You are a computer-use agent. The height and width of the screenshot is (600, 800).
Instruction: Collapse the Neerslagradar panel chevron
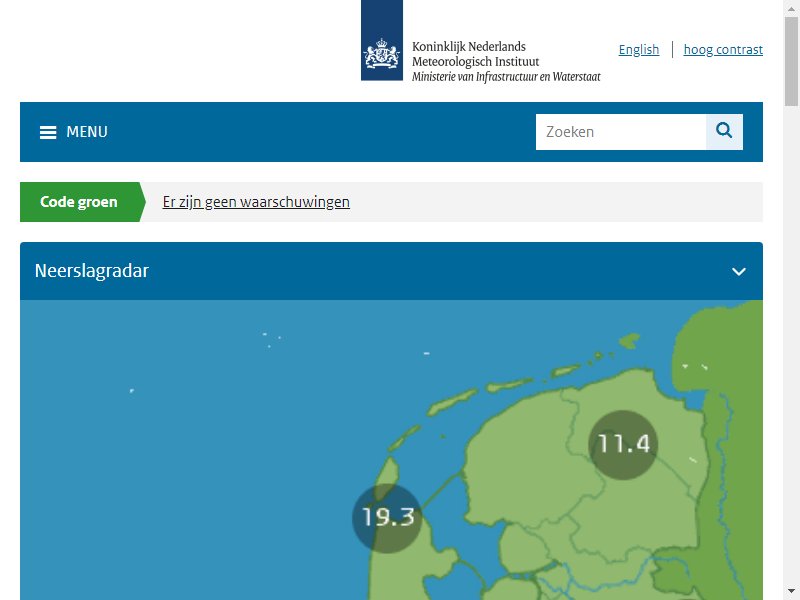(738, 271)
